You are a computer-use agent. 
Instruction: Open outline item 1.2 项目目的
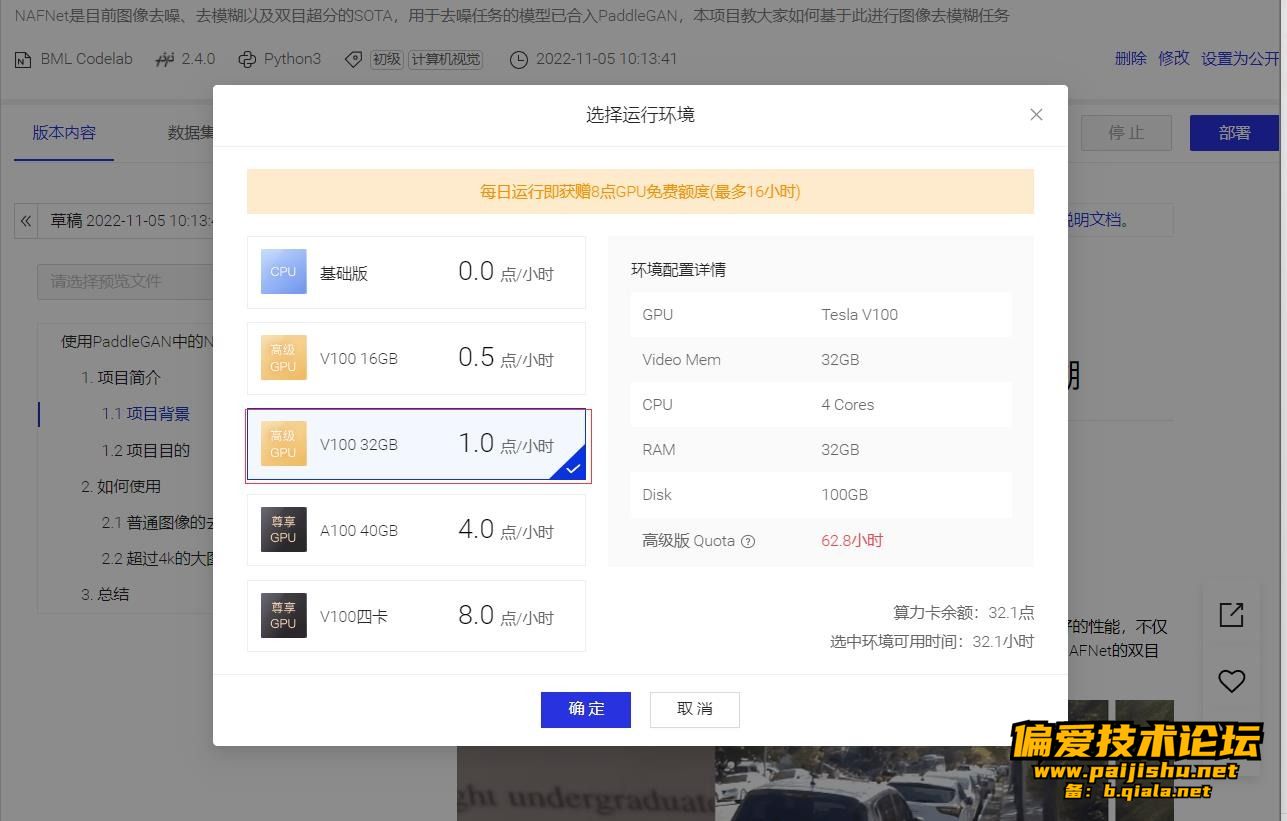pyautogui.click(x=146, y=450)
